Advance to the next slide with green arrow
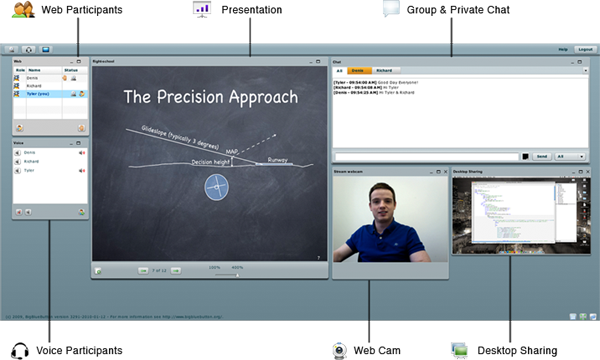 [176, 270]
